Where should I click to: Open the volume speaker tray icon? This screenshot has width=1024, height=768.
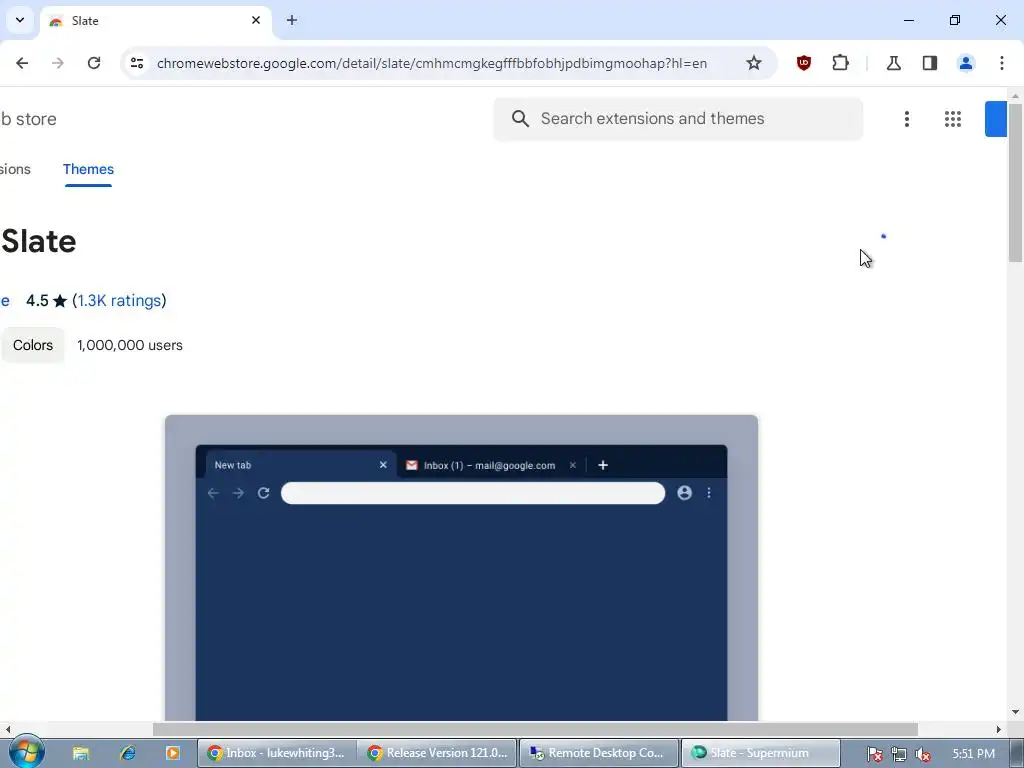[922, 754]
